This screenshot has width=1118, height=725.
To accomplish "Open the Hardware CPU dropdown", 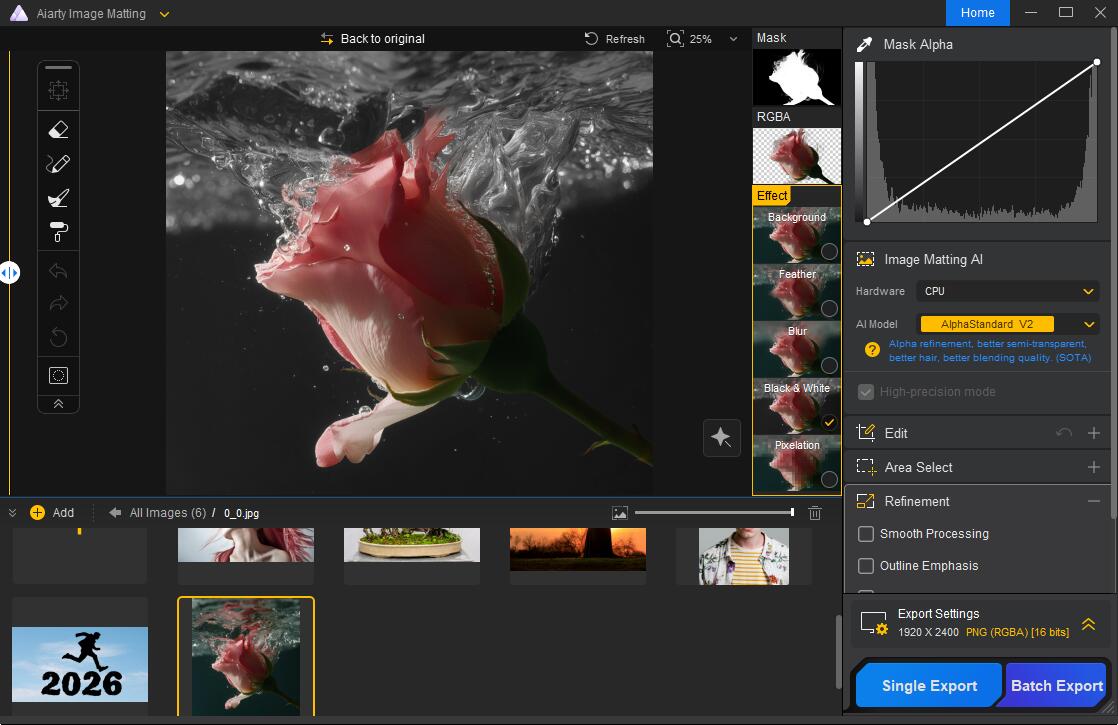I will point(1008,291).
